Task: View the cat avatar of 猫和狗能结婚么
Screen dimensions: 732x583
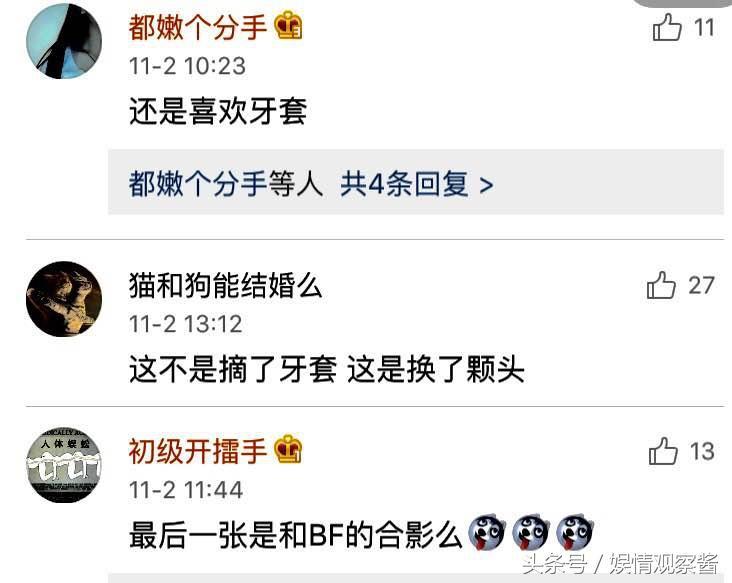Action: tap(64, 299)
